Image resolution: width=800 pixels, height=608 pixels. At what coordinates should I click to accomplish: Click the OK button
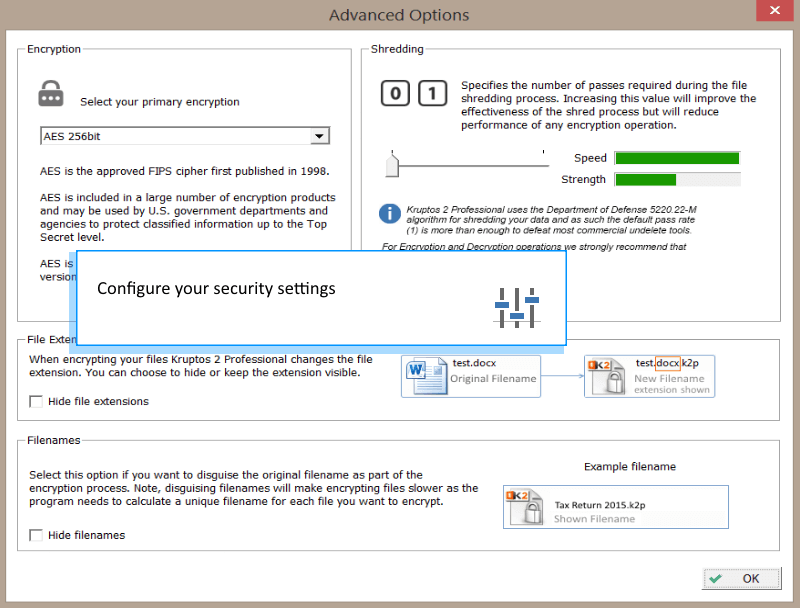(741, 578)
